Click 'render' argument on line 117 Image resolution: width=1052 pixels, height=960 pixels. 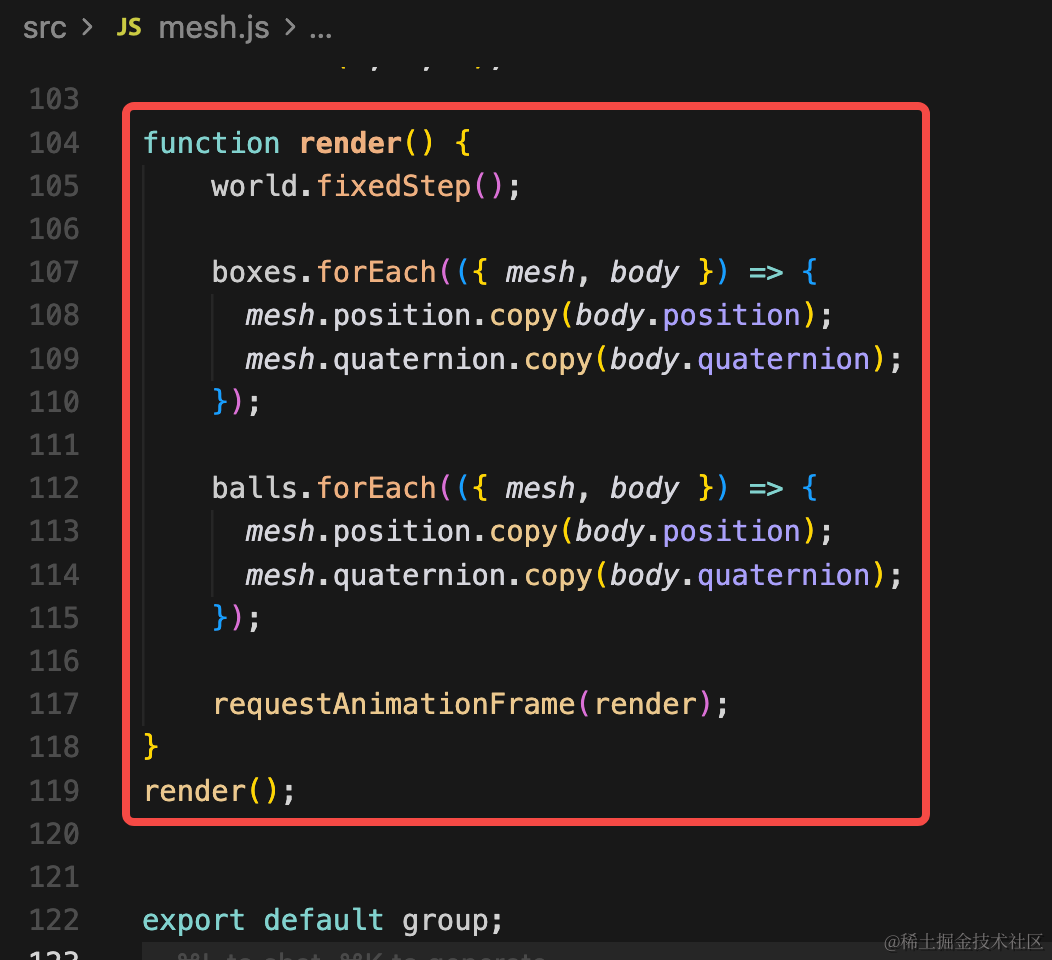[645, 704]
